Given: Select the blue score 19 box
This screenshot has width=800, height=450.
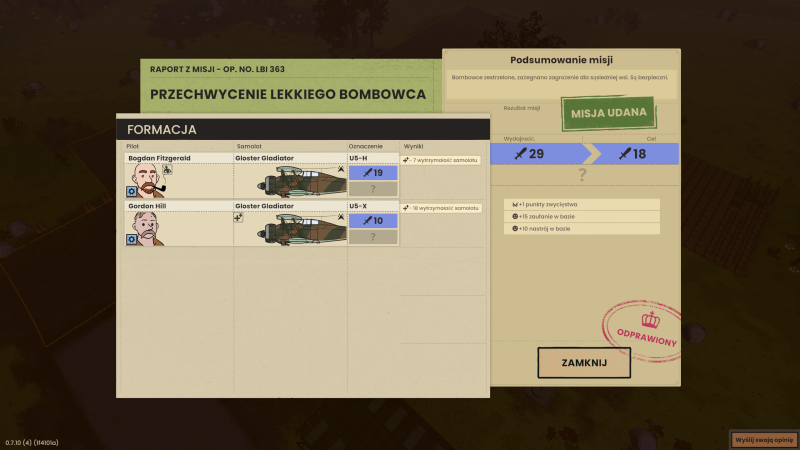Looking at the screenshot, I should pyautogui.click(x=372, y=173).
